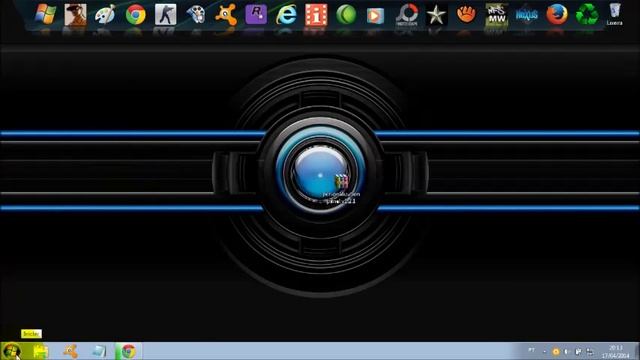
Task: Launch Google Chrome from the top dock
Action: tap(136, 15)
